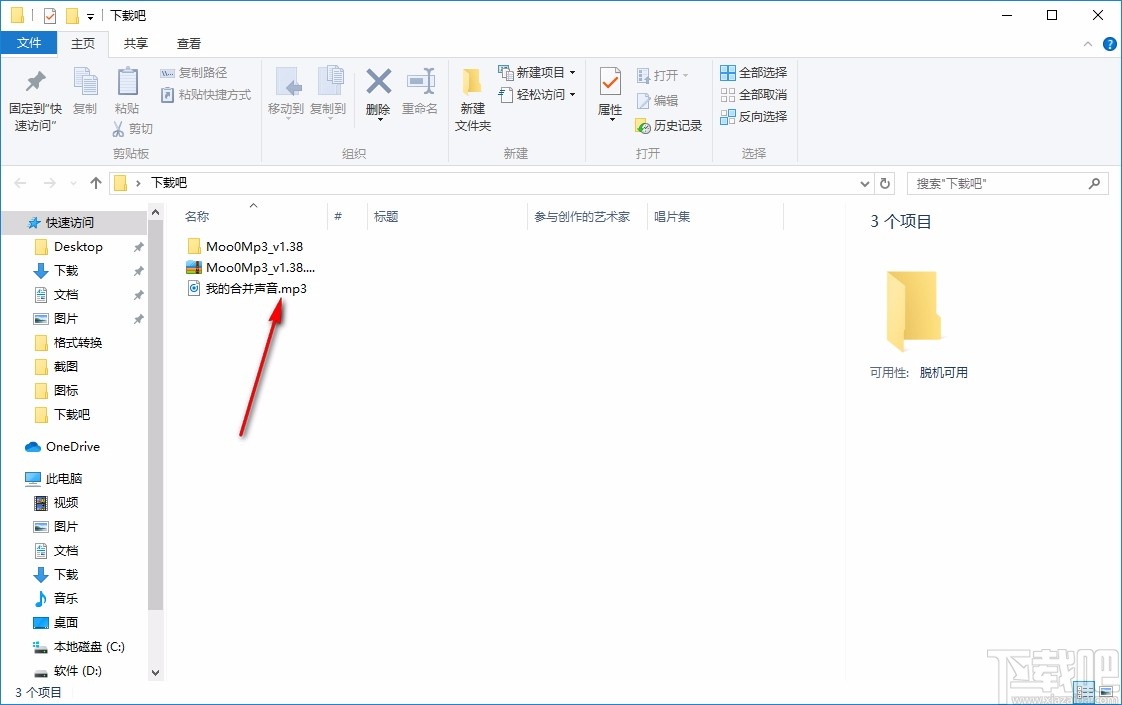Open the 新建项目 dropdown arrow

[x=573, y=72]
